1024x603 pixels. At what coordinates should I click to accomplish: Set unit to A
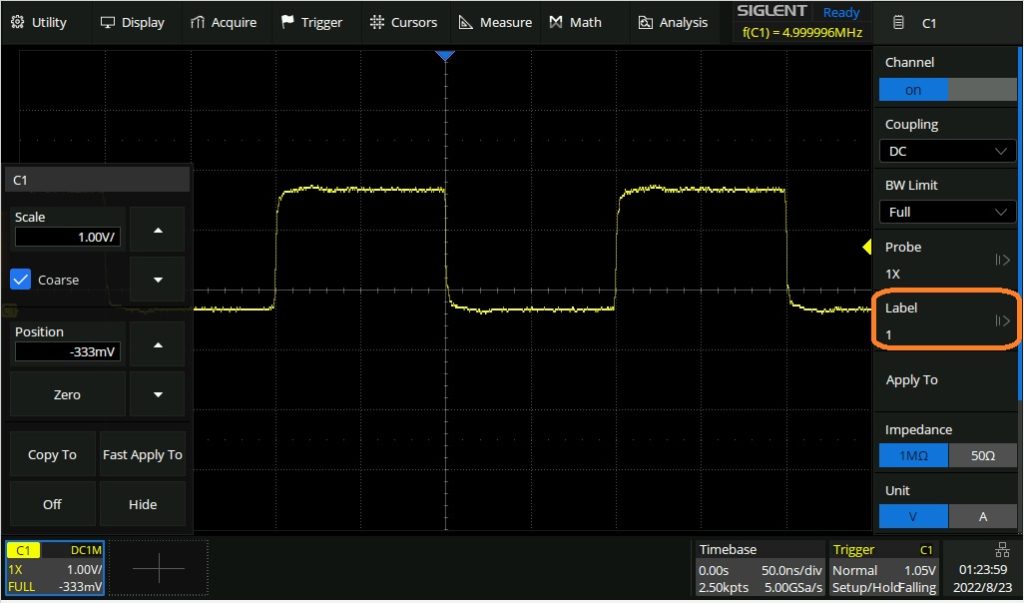click(x=982, y=517)
